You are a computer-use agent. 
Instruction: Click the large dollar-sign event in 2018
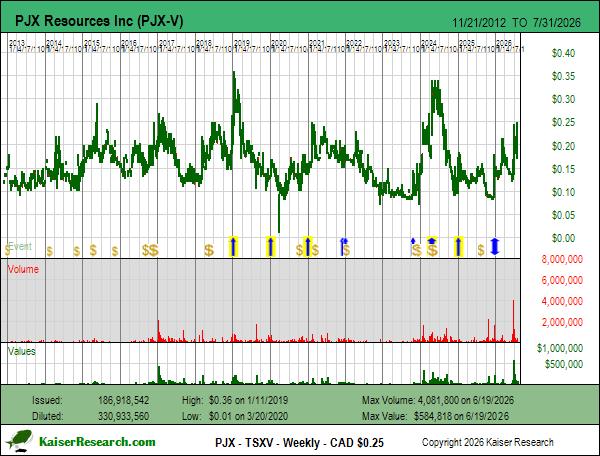[x=209, y=250]
